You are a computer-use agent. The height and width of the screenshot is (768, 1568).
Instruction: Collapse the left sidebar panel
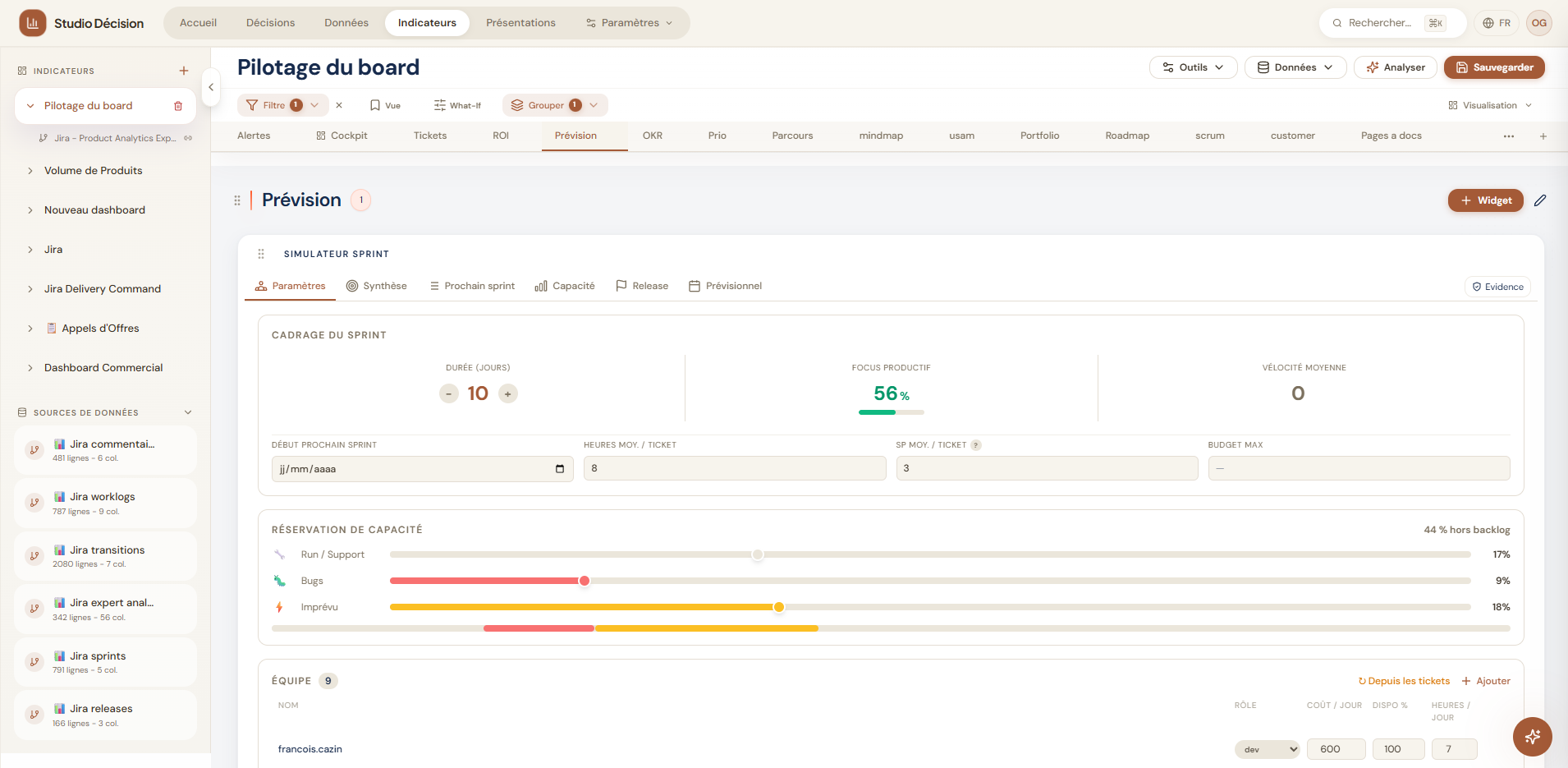tap(211, 87)
